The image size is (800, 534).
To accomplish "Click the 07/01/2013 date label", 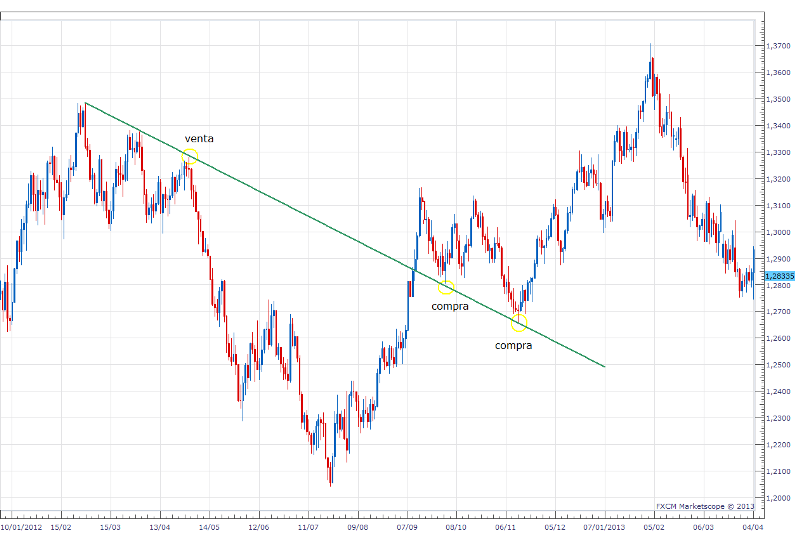I will [x=604, y=524].
